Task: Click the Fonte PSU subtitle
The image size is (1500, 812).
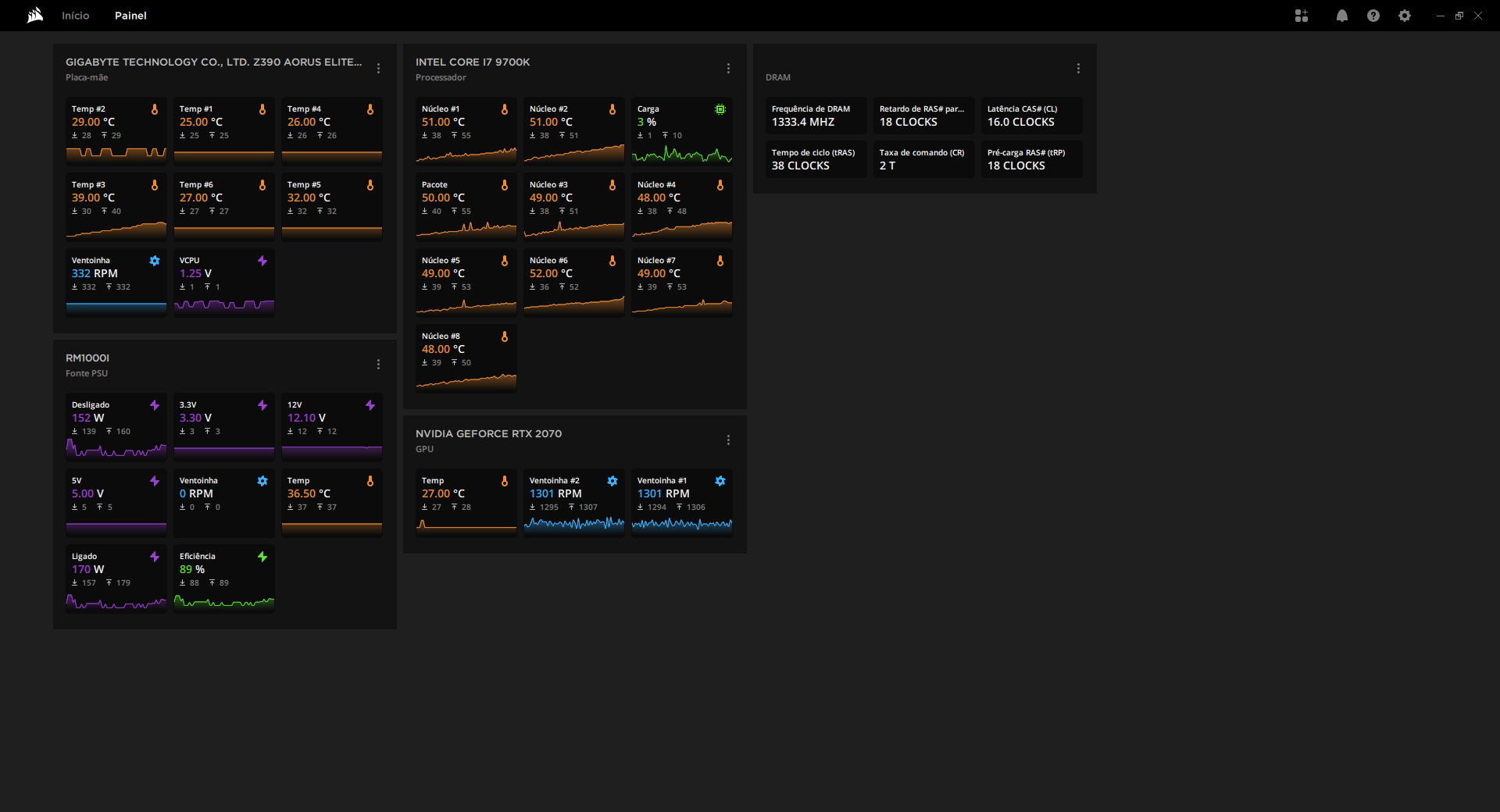Action: 87,373
